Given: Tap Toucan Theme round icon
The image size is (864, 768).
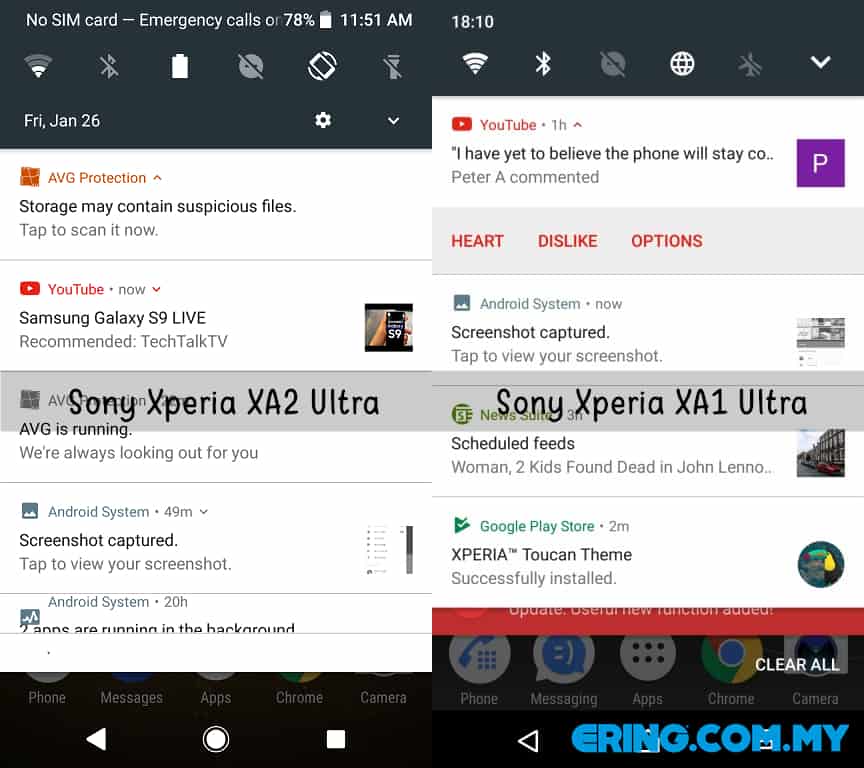Looking at the screenshot, I should [820, 565].
